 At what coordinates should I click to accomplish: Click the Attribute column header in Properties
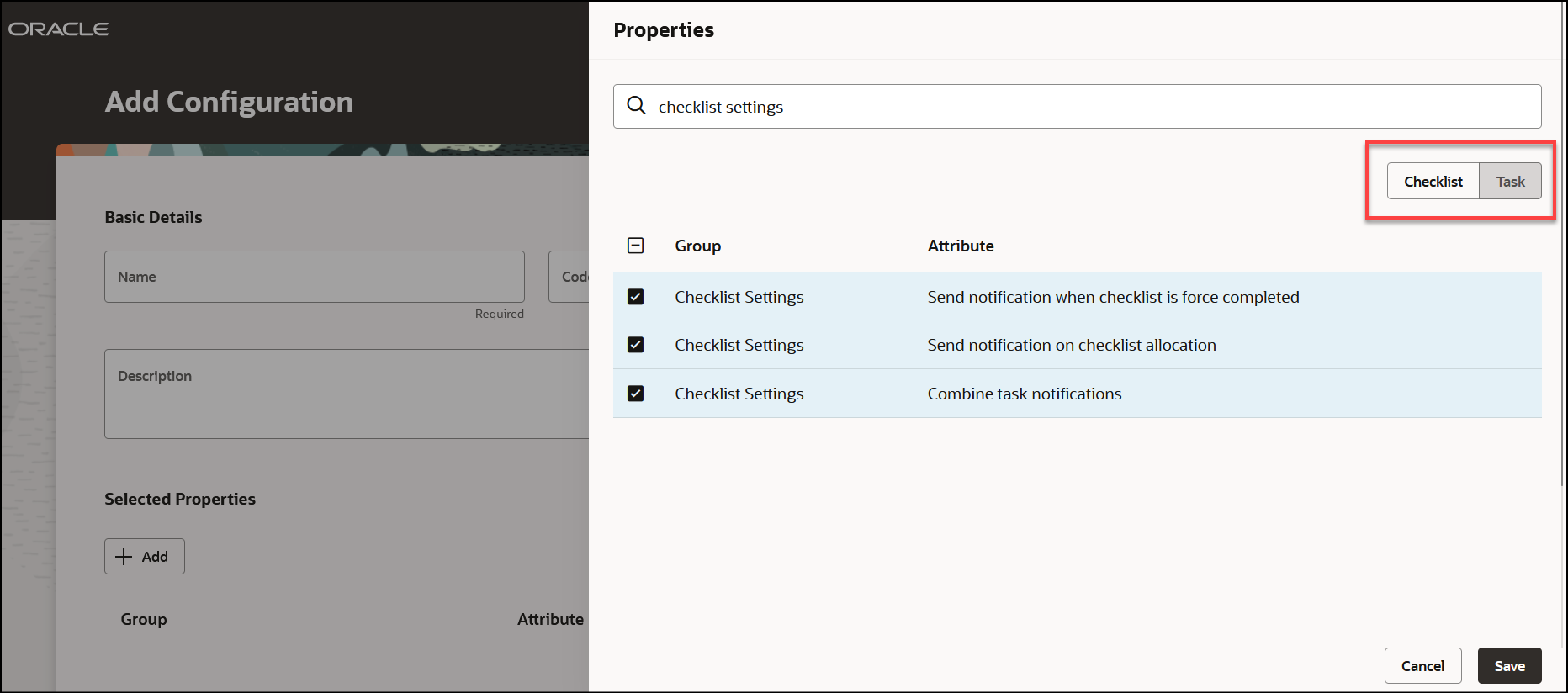coord(961,246)
